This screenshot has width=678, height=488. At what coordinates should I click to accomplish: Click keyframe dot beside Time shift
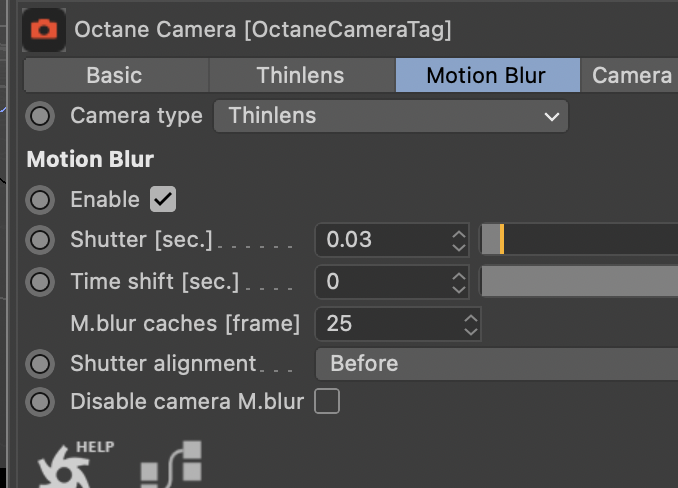40,282
